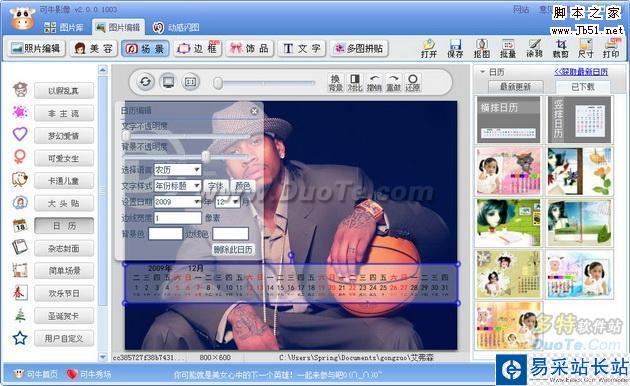This screenshot has height=386, width=630.
Task: Select the 涂鸦 doodle tool
Action: (534, 48)
